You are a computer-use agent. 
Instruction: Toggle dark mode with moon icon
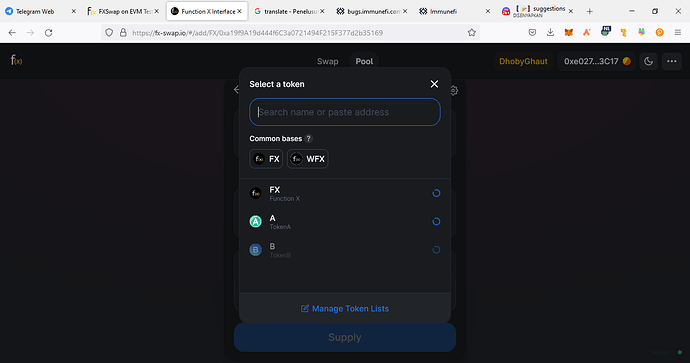tap(648, 61)
